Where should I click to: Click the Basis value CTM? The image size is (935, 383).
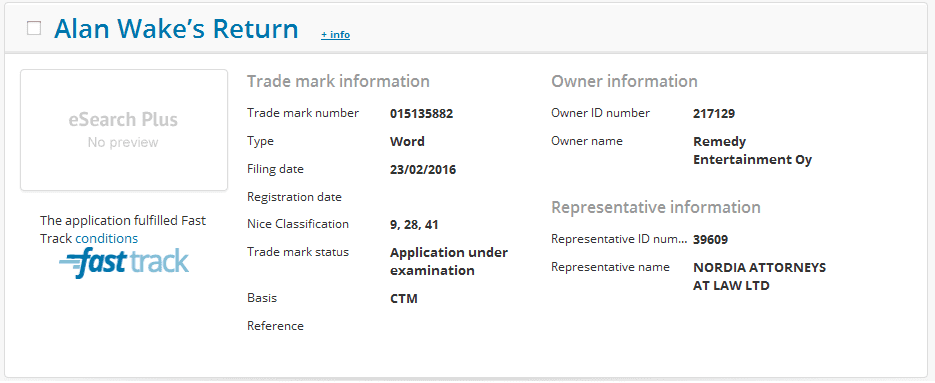click(x=404, y=298)
